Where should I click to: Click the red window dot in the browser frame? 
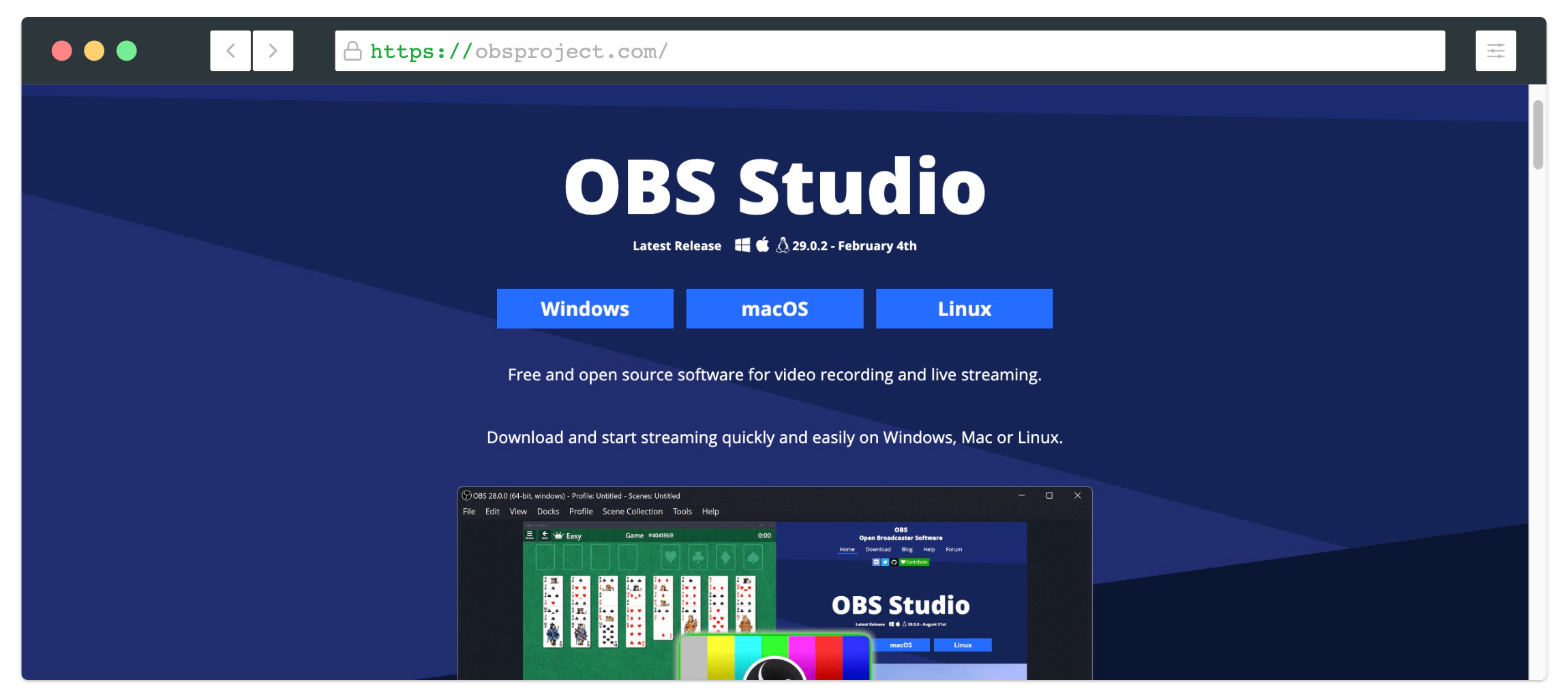62,50
